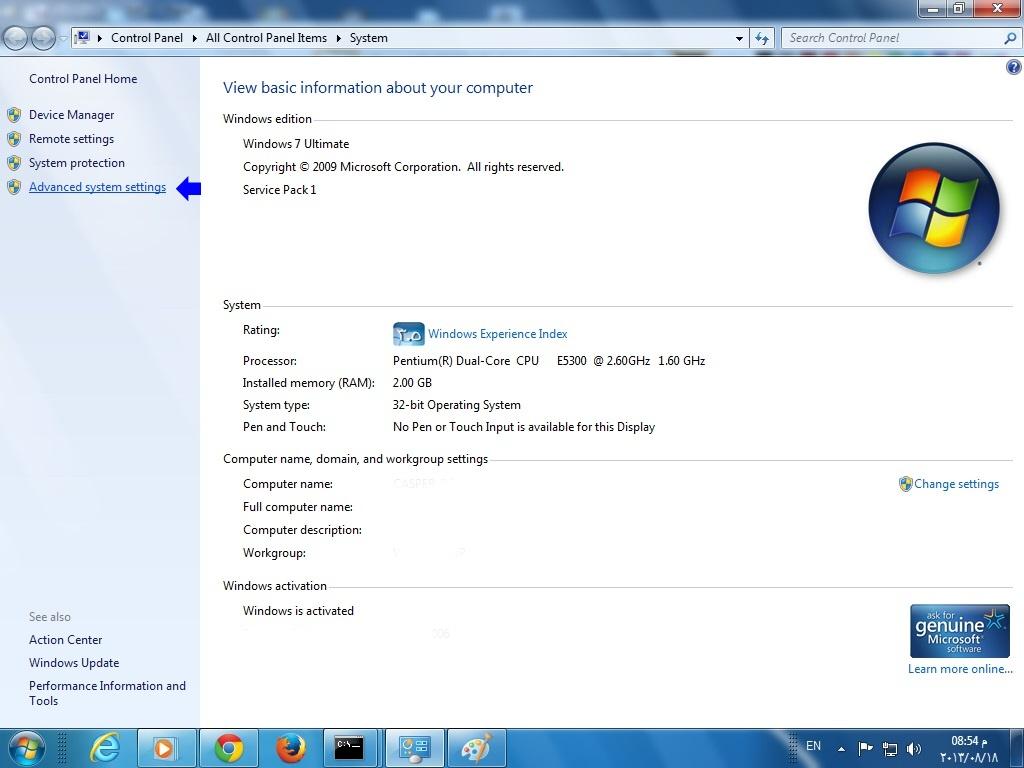Screen dimensions: 1024x768
Task: Click the shield icon beside Advanced system settings
Action: [x=14, y=187]
